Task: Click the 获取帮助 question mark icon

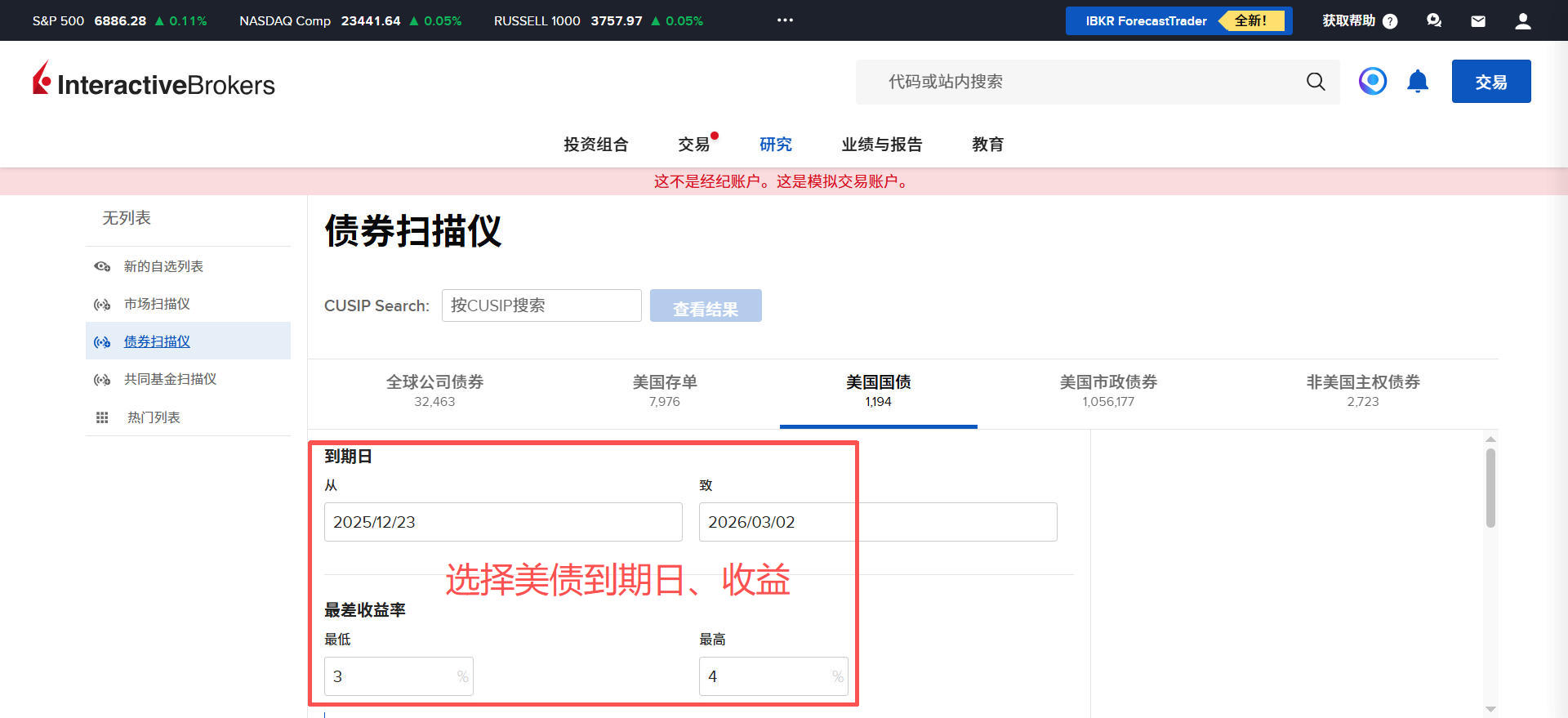Action: tap(1390, 21)
